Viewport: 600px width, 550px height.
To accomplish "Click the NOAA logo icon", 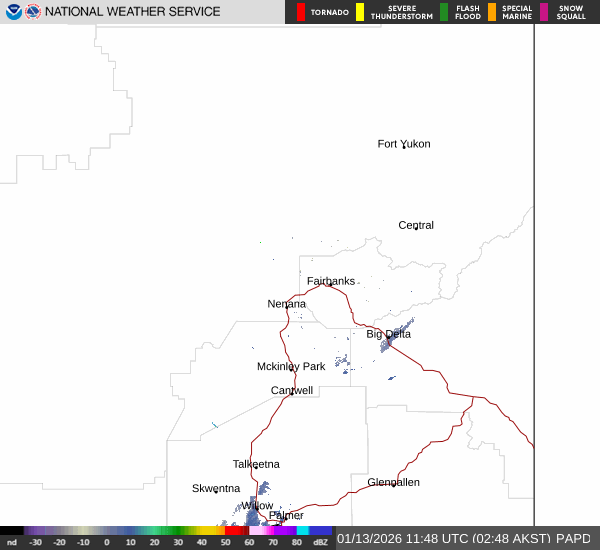I will 13,12.
